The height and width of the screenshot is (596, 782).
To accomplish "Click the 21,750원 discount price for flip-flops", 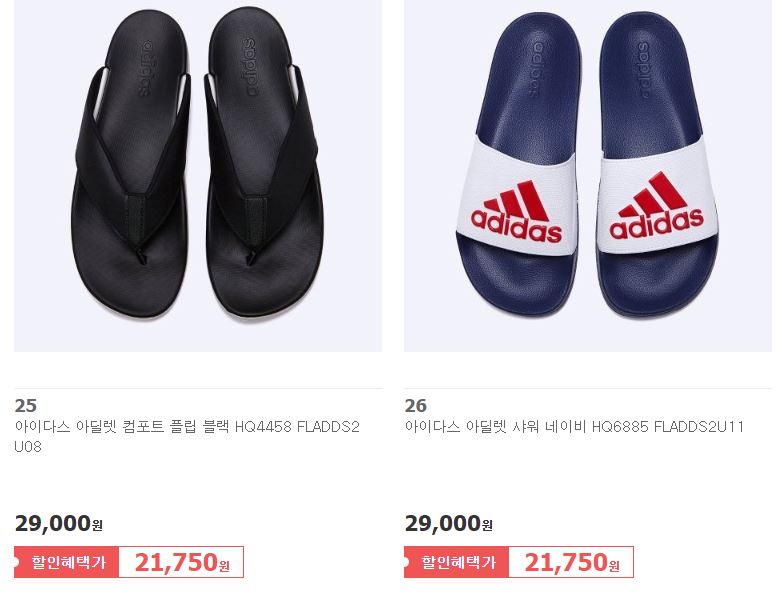I will pyautogui.click(x=182, y=562).
